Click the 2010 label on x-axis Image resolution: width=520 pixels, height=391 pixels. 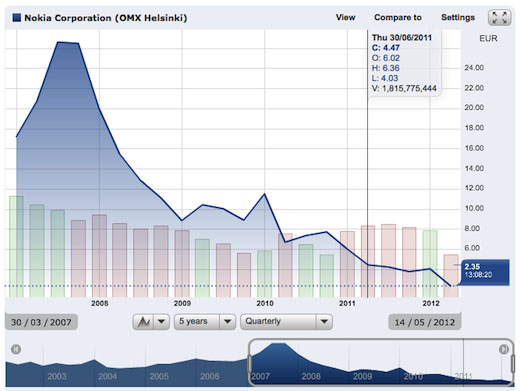click(x=265, y=303)
